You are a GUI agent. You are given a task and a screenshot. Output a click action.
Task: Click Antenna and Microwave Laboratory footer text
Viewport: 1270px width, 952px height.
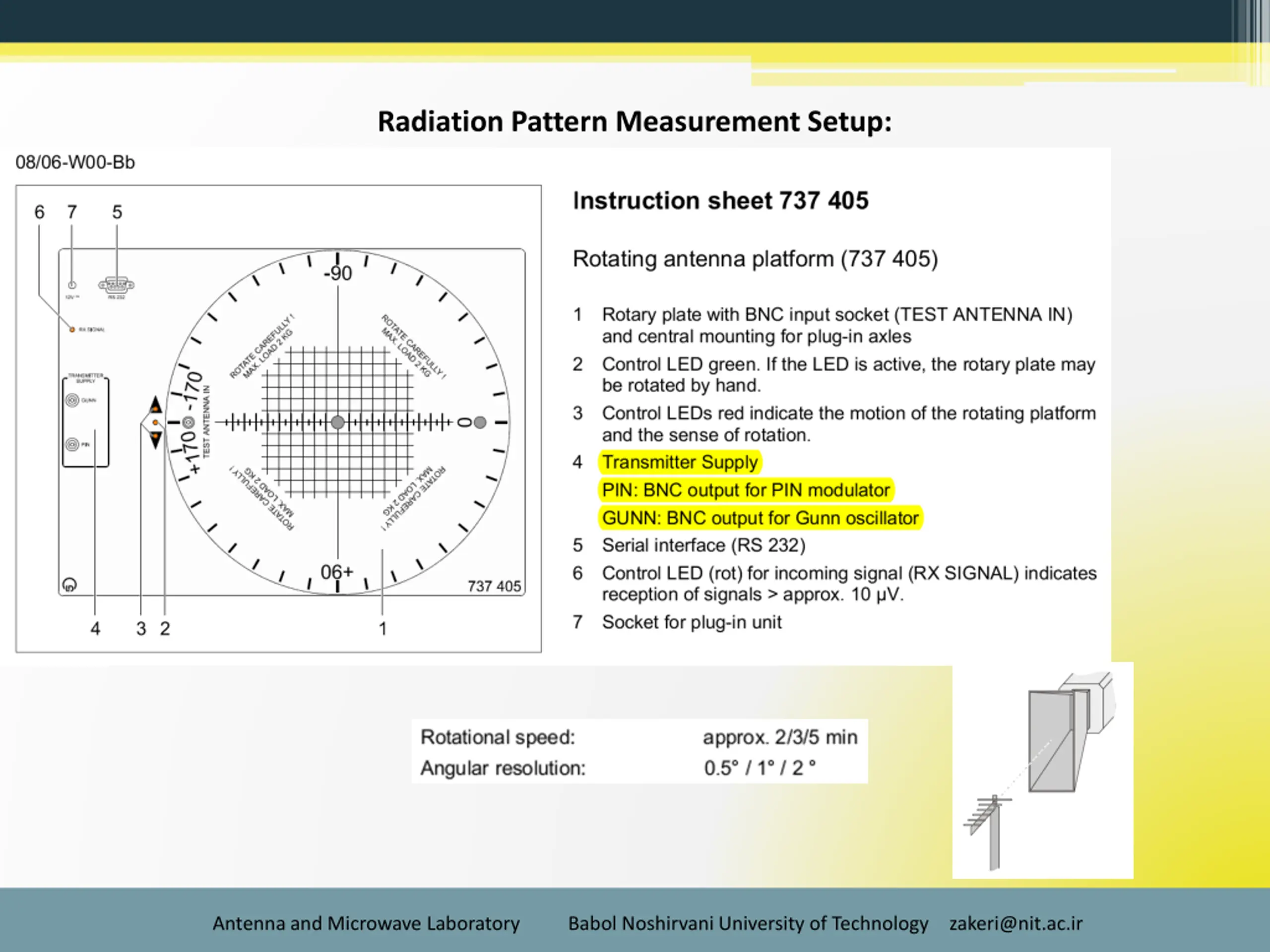pyautogui.click(x=366, y=923)
